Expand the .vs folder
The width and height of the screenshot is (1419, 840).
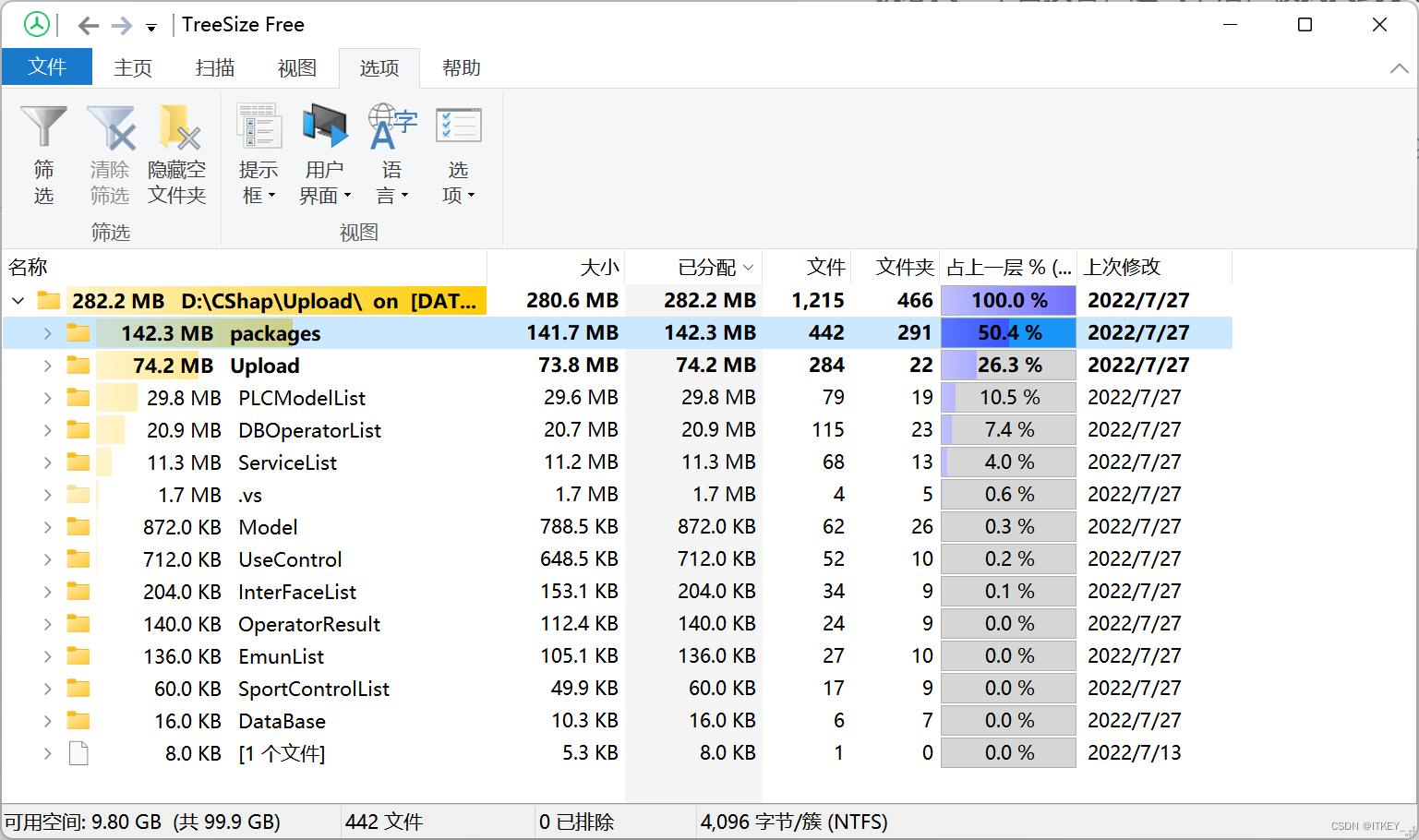tap(47, 495)
